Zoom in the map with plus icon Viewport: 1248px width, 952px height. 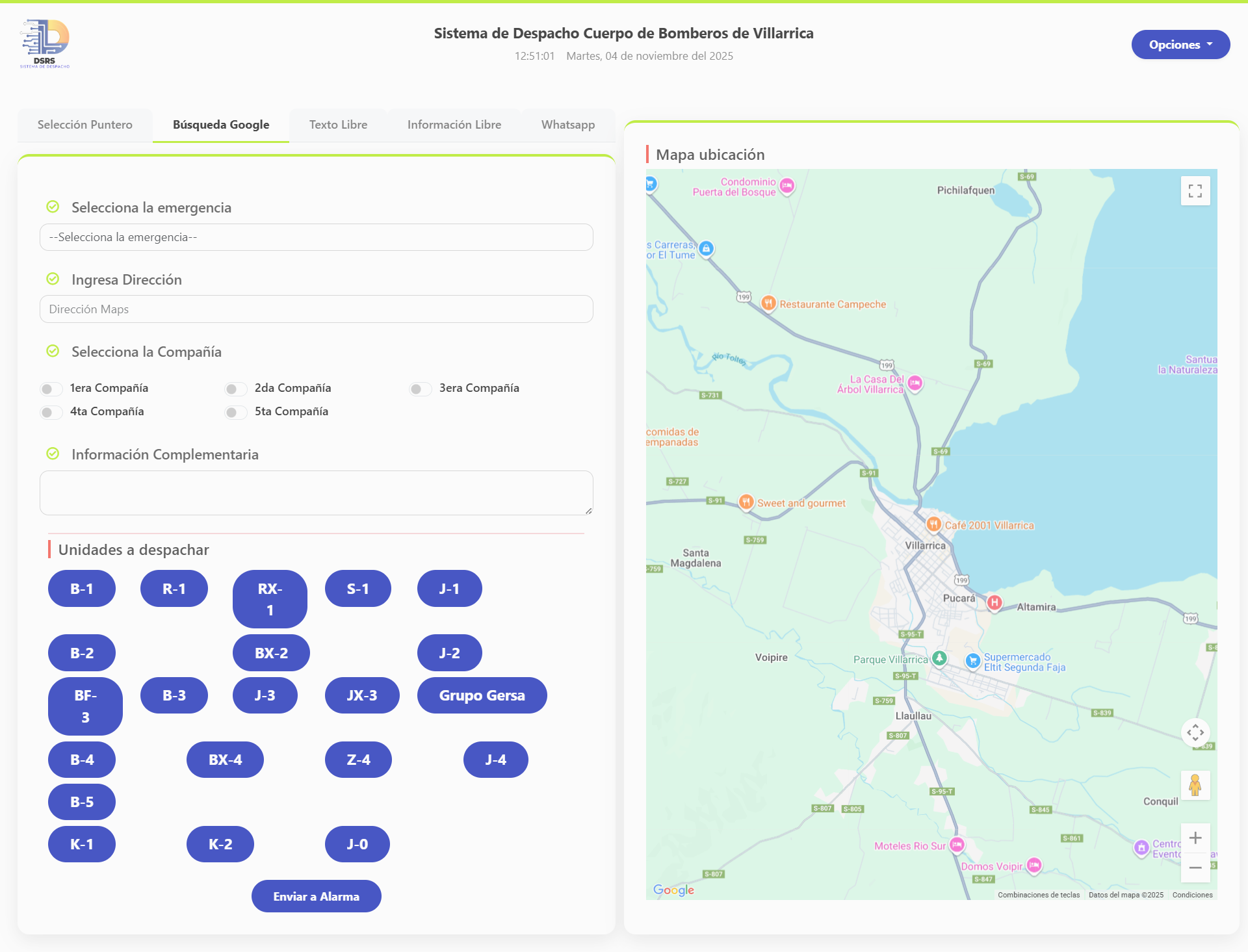click(1195, 838)
